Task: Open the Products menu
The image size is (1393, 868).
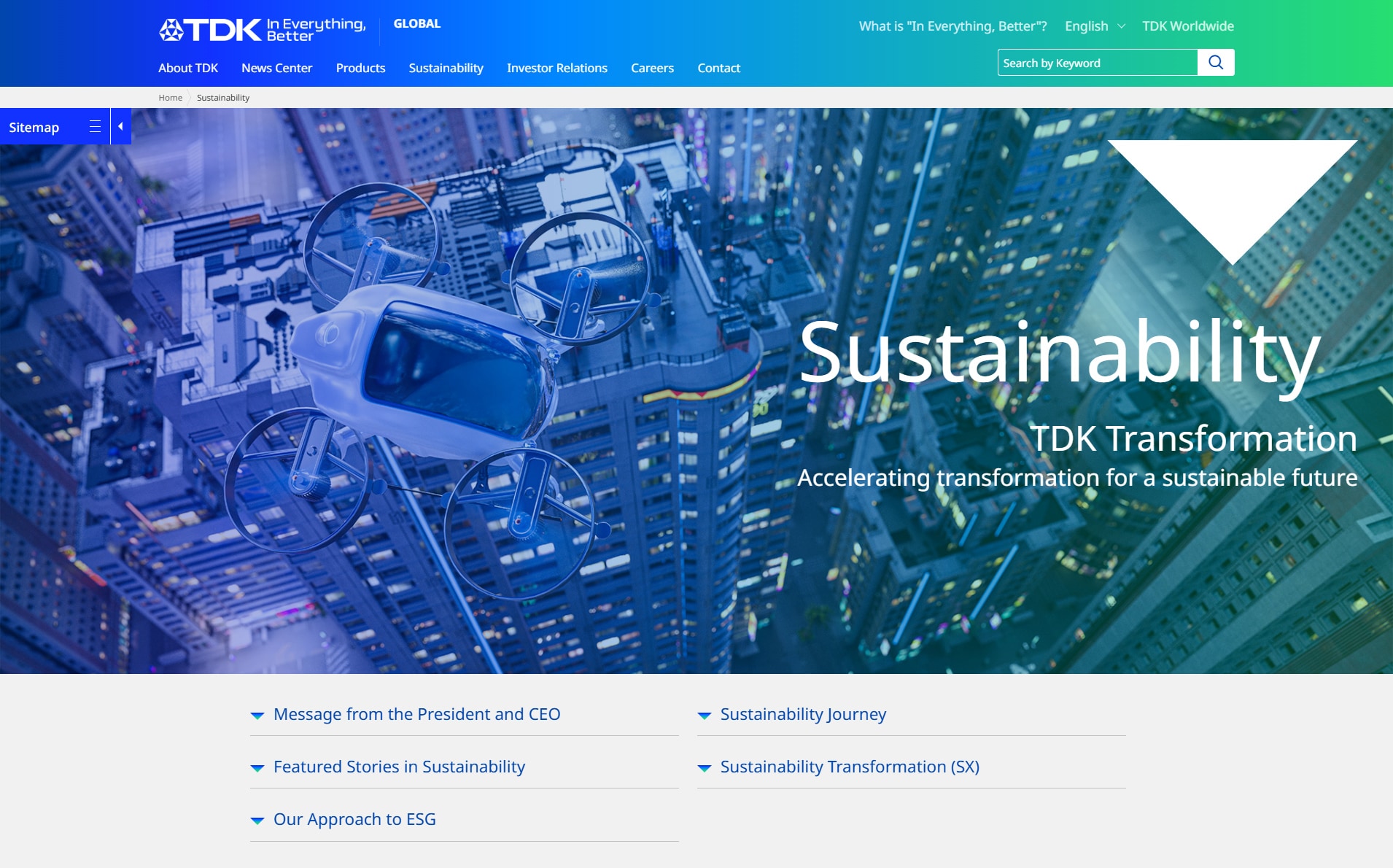Action: (x=361, y=68)
